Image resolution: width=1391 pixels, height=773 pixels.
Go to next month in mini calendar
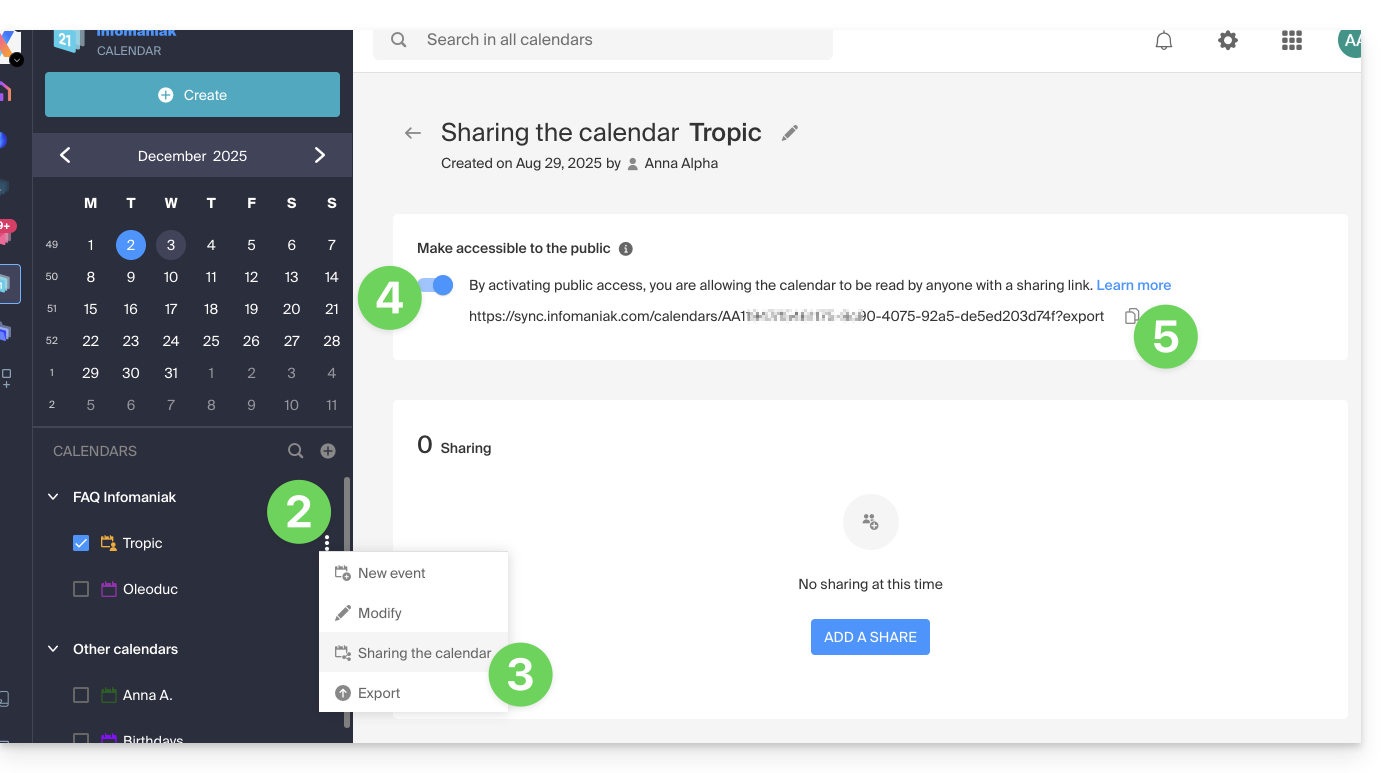(320, 155)
